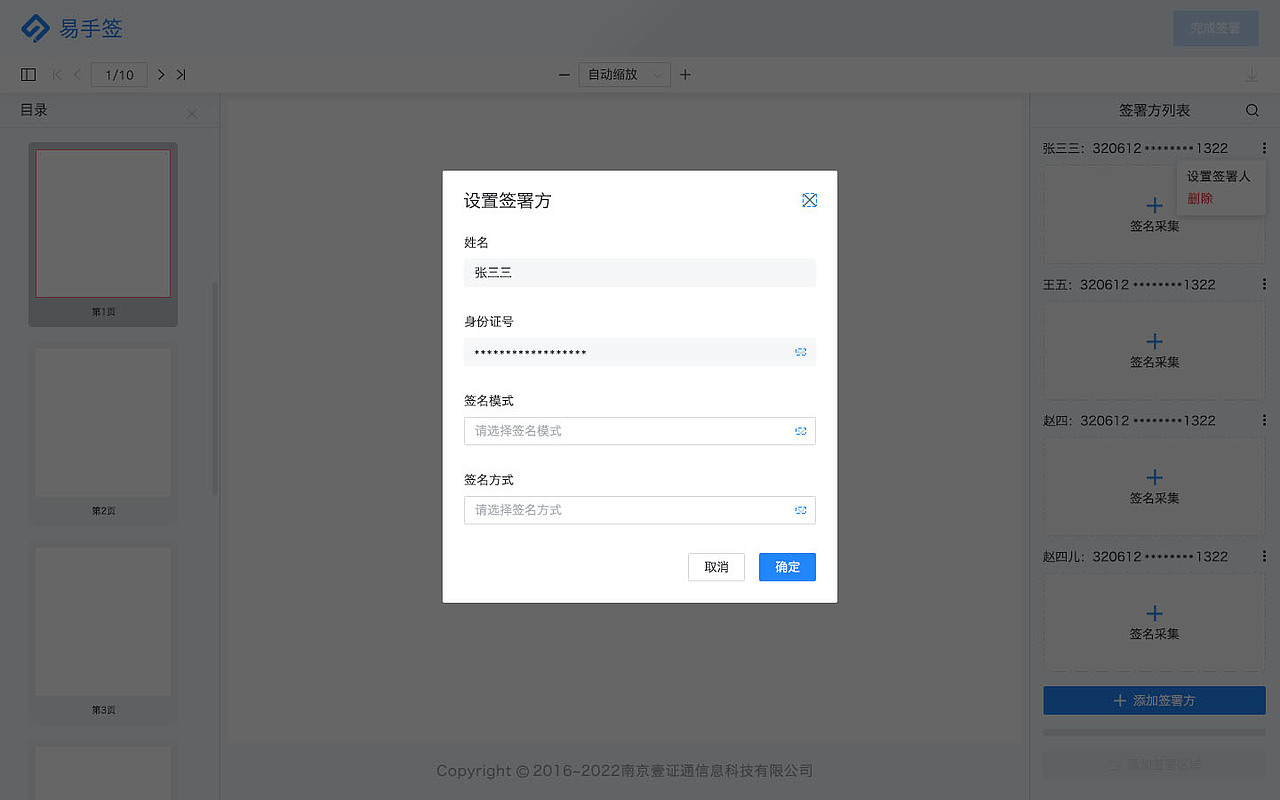Toggle visibility of the masked 身份证号 number
The width and height of the screenshot is (1280, 800).
800,352
